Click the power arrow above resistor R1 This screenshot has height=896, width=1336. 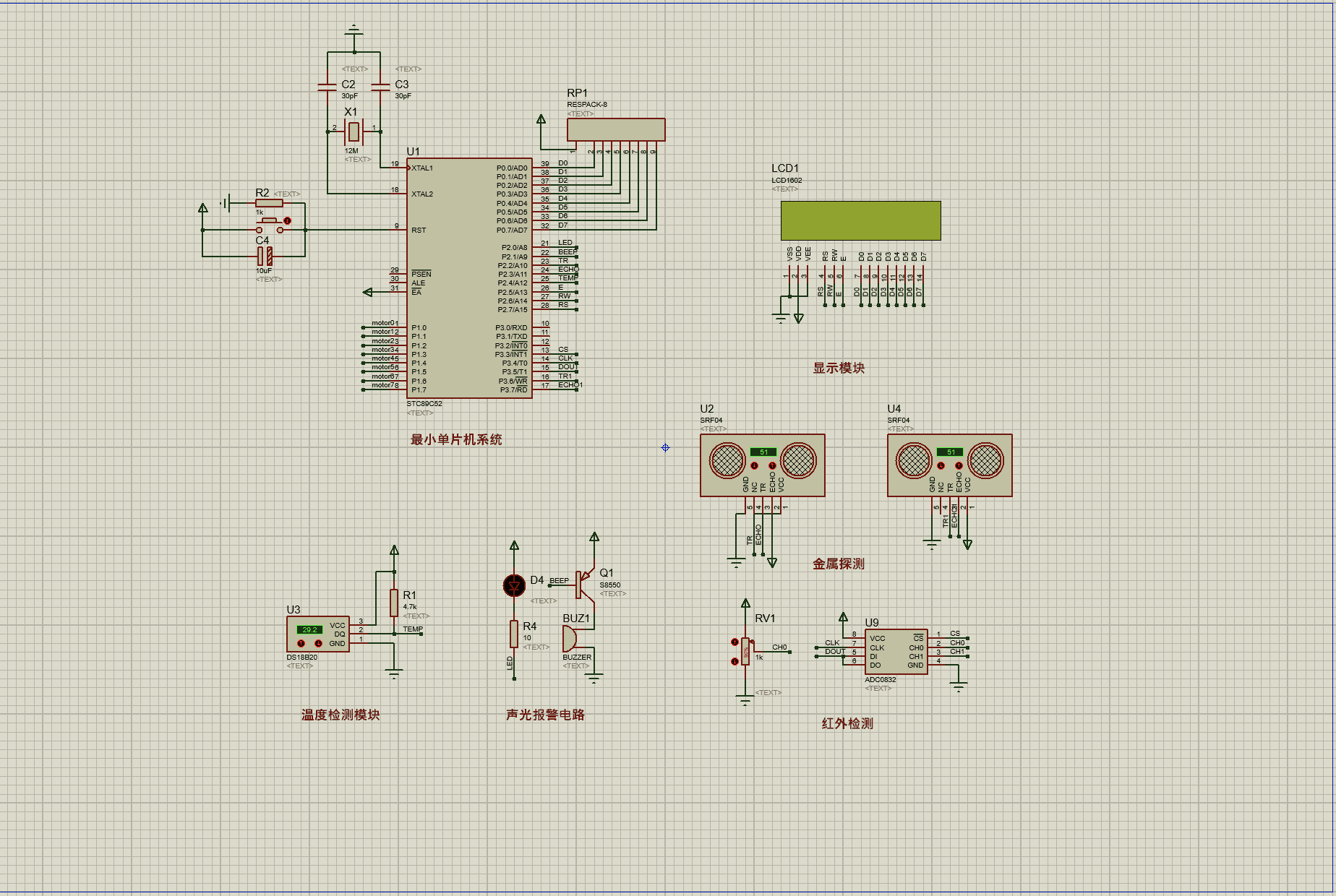(394, 551)
